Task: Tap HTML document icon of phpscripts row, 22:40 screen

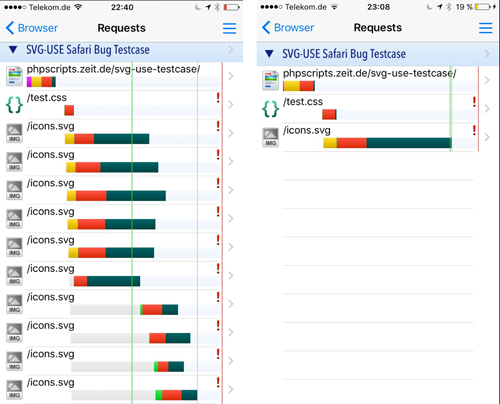Action: click(14, 76)
